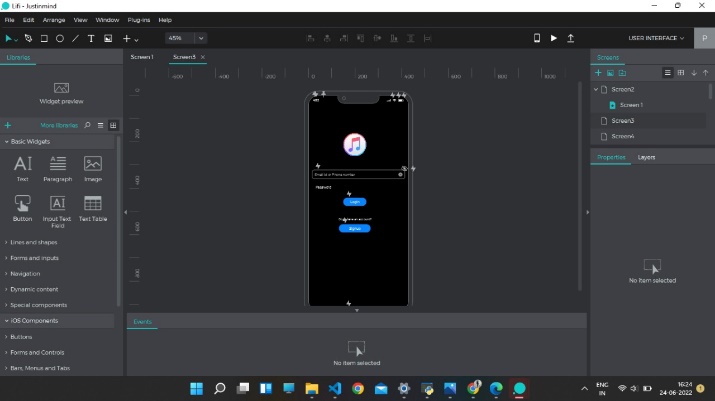Move selected screen down arrow
The height and width of the screenshot is (401, 715).
click(694, 73)
